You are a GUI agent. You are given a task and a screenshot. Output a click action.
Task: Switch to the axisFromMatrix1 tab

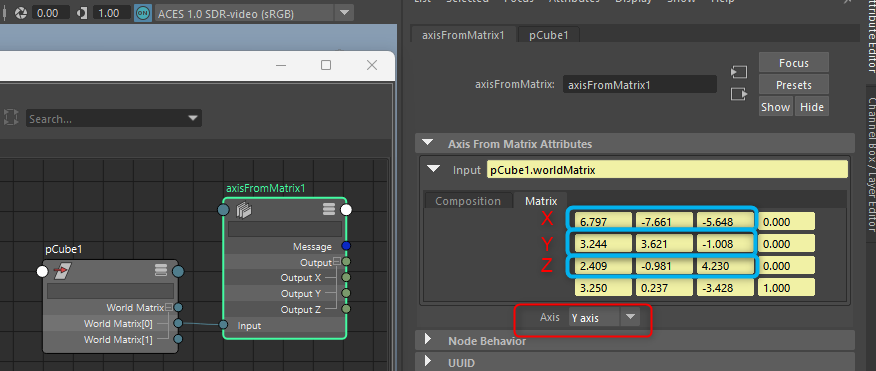(x=463, y=35)
